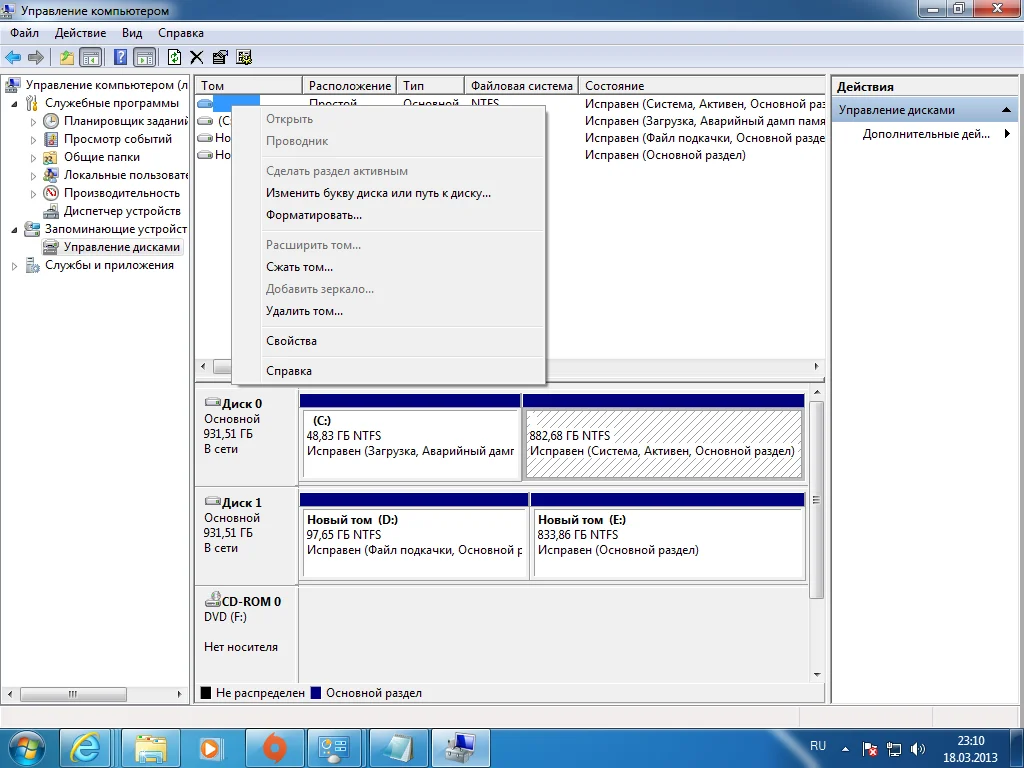Screen dimensions: 1024x768
Task: Collapse the Служебные программы tree node
Action: (15, 104)
